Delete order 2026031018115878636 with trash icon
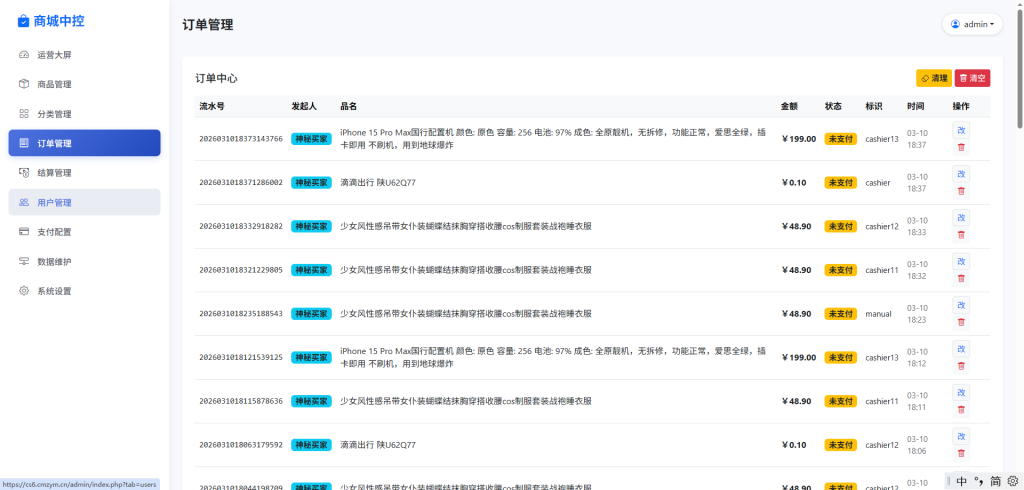This screenshot has height=490, width=1024. (x=961, y=410)
